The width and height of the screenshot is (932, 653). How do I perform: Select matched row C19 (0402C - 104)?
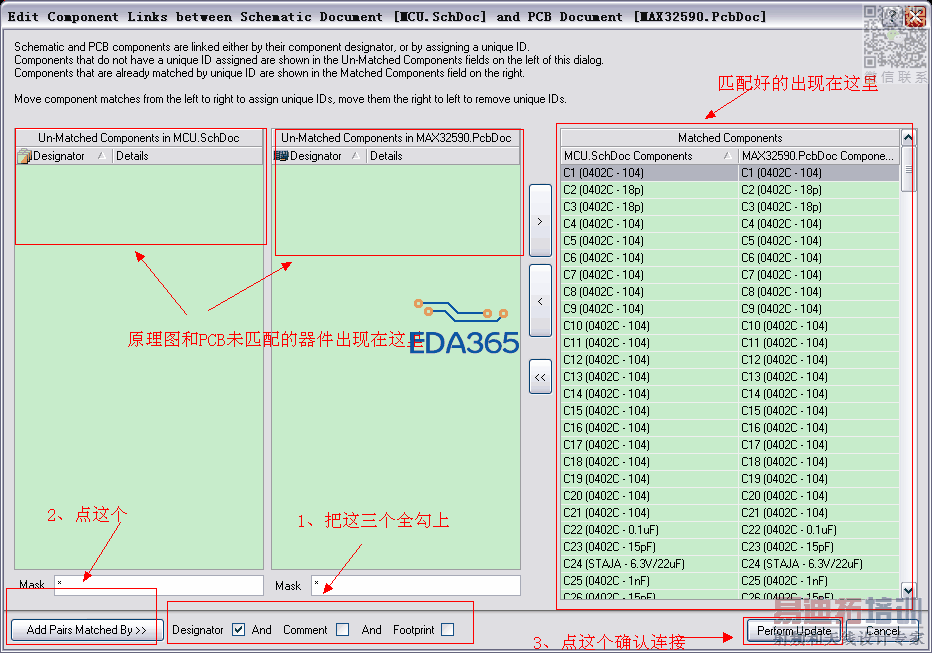point(730,479)
